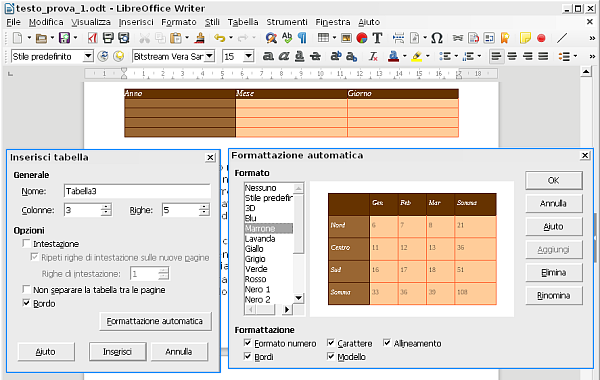
Task: Open the Tabella menu
Action: click(x=243, y=22)
